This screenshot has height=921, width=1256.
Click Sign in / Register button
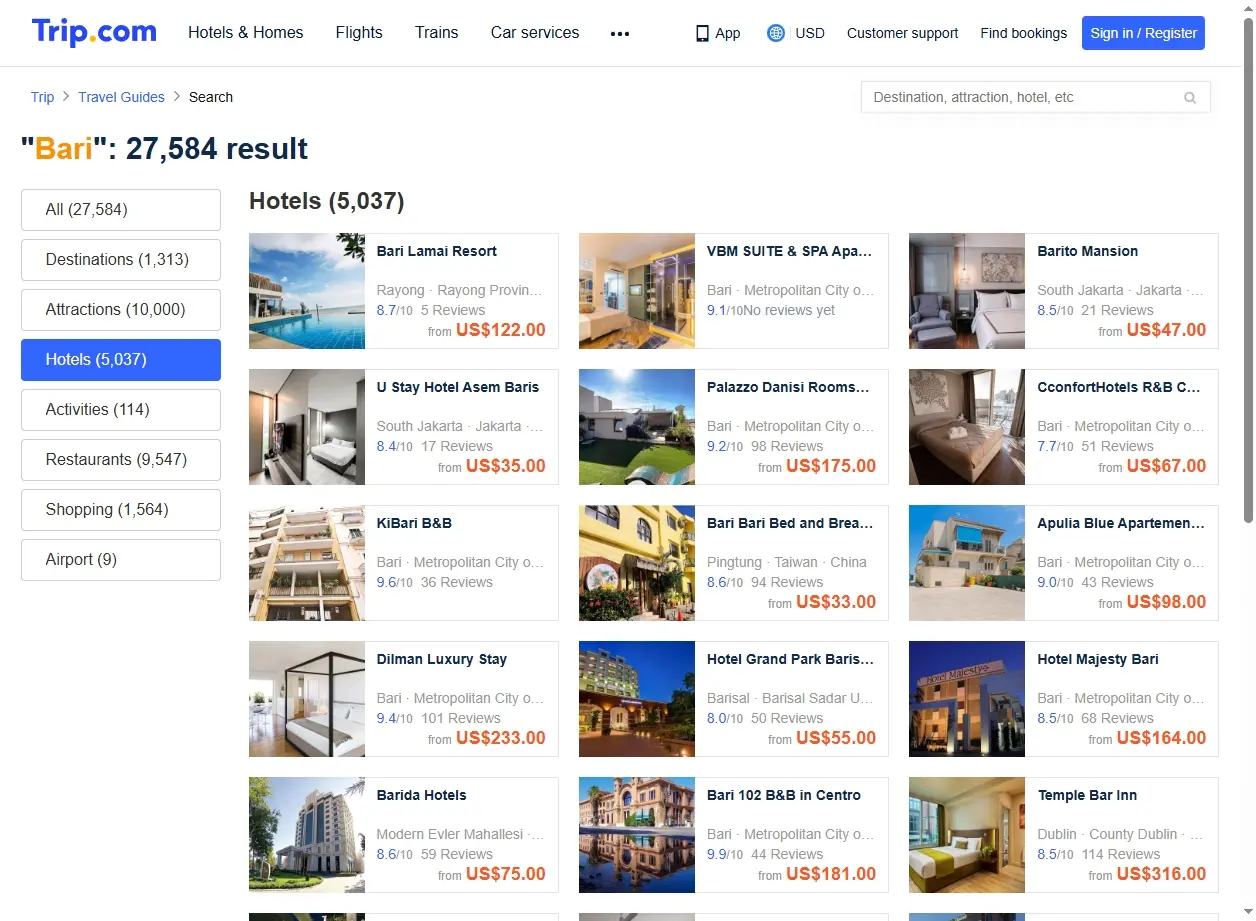click(x=1143, y=33)
